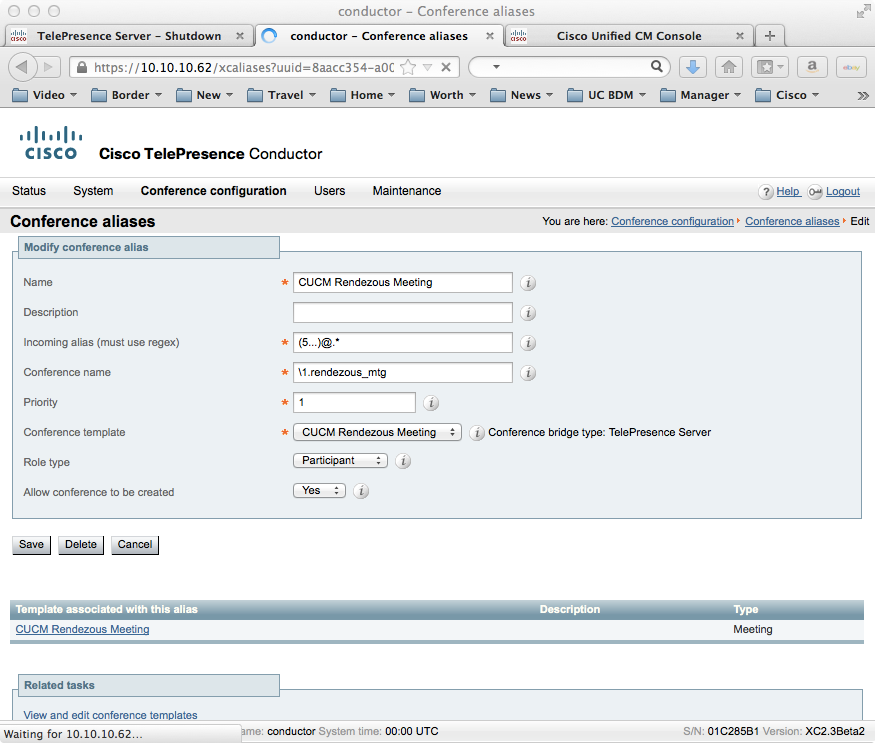Switch to Cisco Unified CM Console tab
Image resolution: width=875 pixels, height=743 pixels.
[629, 36]
